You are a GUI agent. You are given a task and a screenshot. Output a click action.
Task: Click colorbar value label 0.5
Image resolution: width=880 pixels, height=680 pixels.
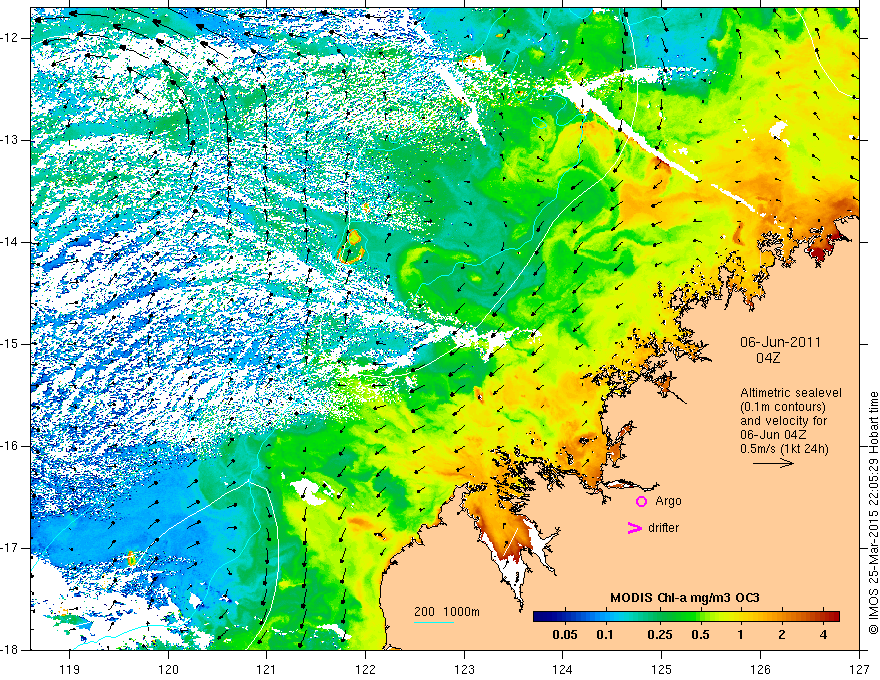[700, 635]
